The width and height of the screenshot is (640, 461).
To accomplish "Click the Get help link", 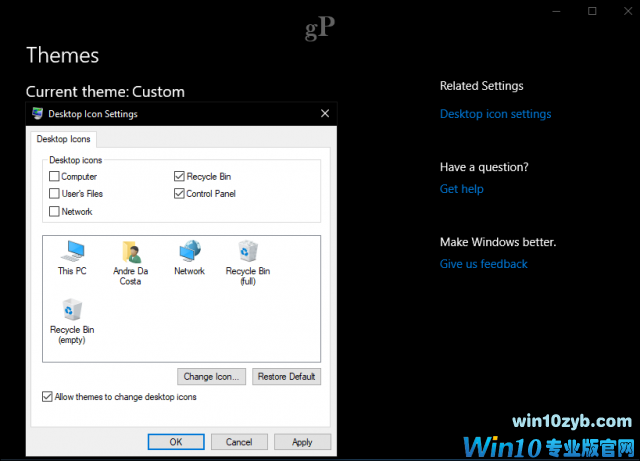I will (x=461, y=189).
